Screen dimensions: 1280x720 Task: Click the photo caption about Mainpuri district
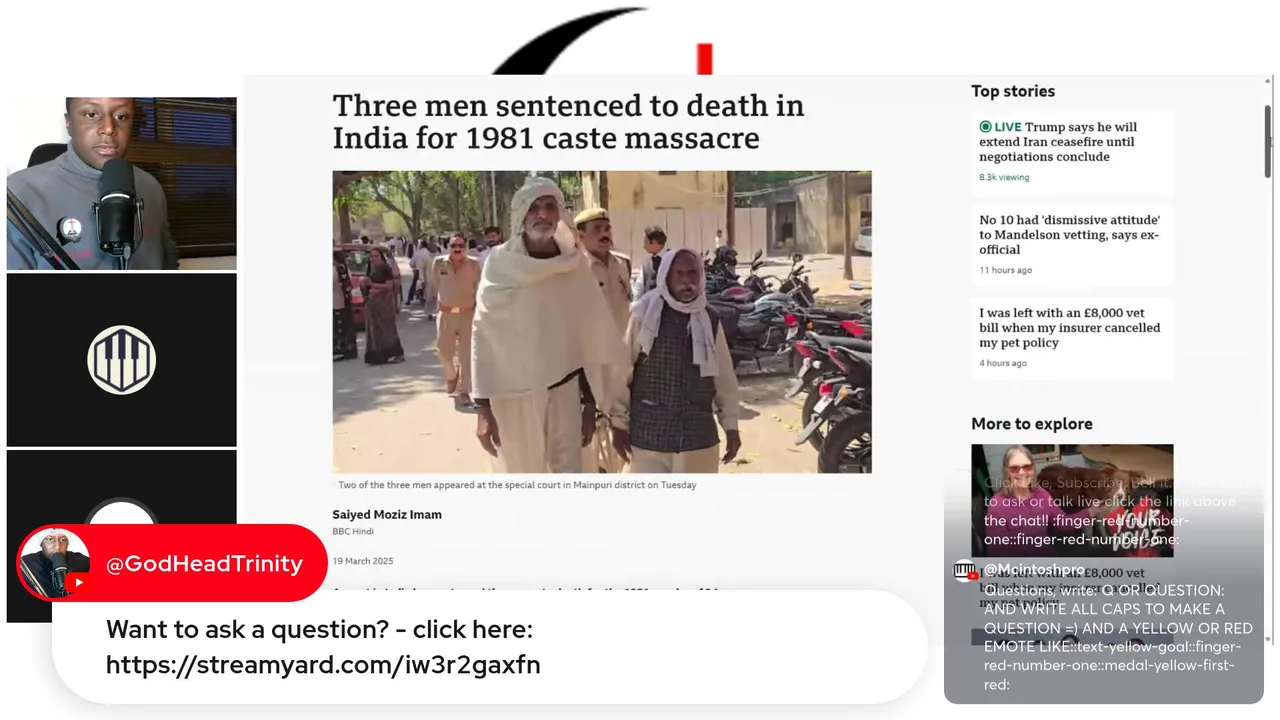pyautogui.click(x=517, y=485)
